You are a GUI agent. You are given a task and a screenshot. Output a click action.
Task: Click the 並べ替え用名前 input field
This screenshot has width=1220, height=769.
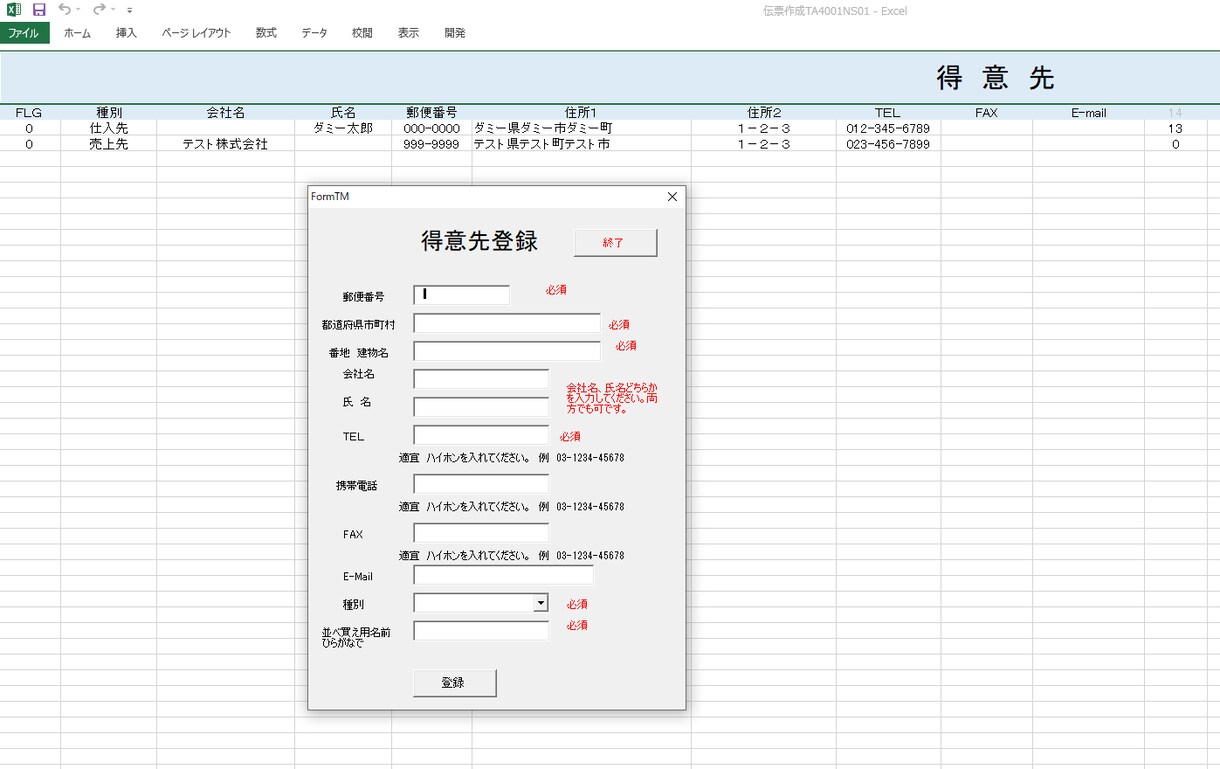481,631
